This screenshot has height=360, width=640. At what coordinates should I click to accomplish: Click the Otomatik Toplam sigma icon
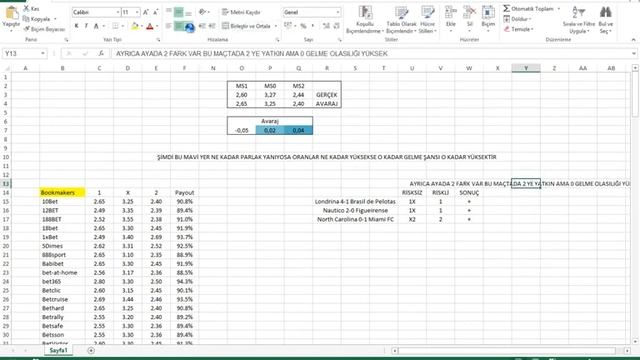(507, 9)
